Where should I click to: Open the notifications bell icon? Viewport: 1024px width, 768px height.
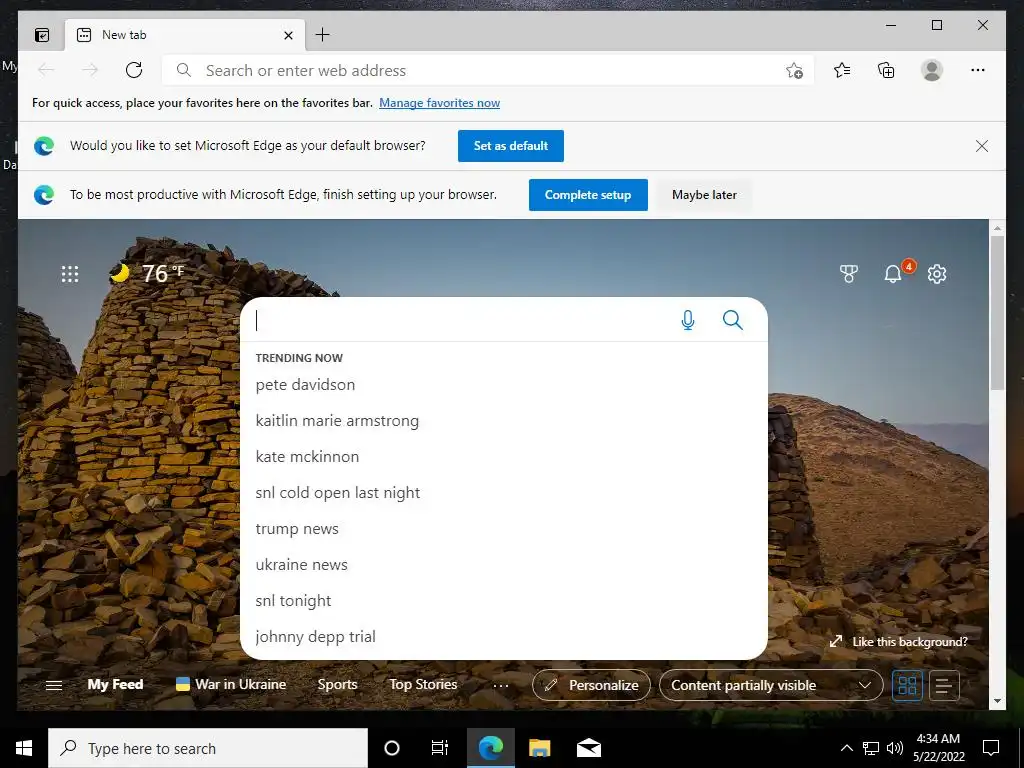pyautogui.click(x=893, y=274)
